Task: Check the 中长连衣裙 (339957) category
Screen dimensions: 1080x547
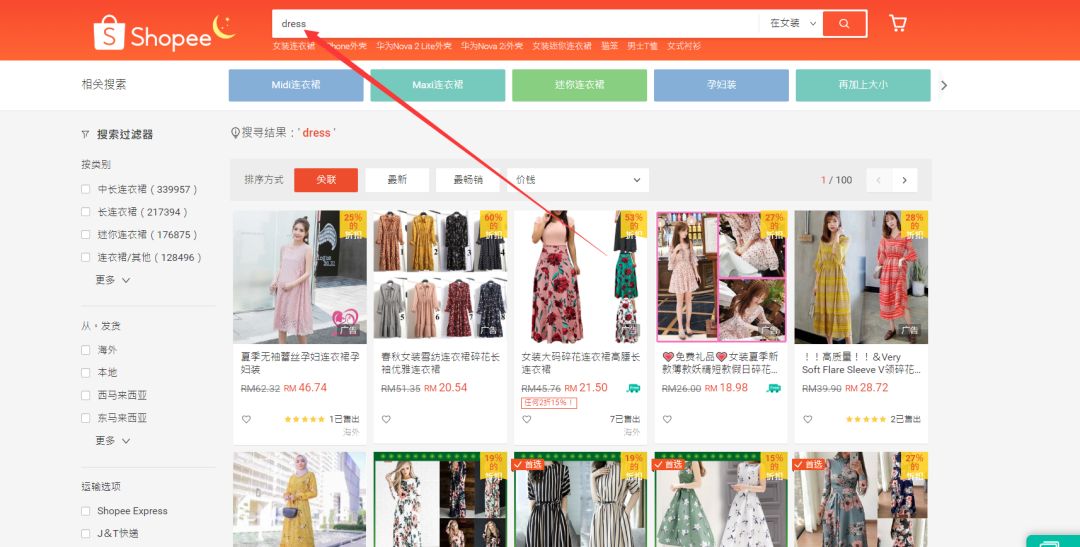Action: 85,189
